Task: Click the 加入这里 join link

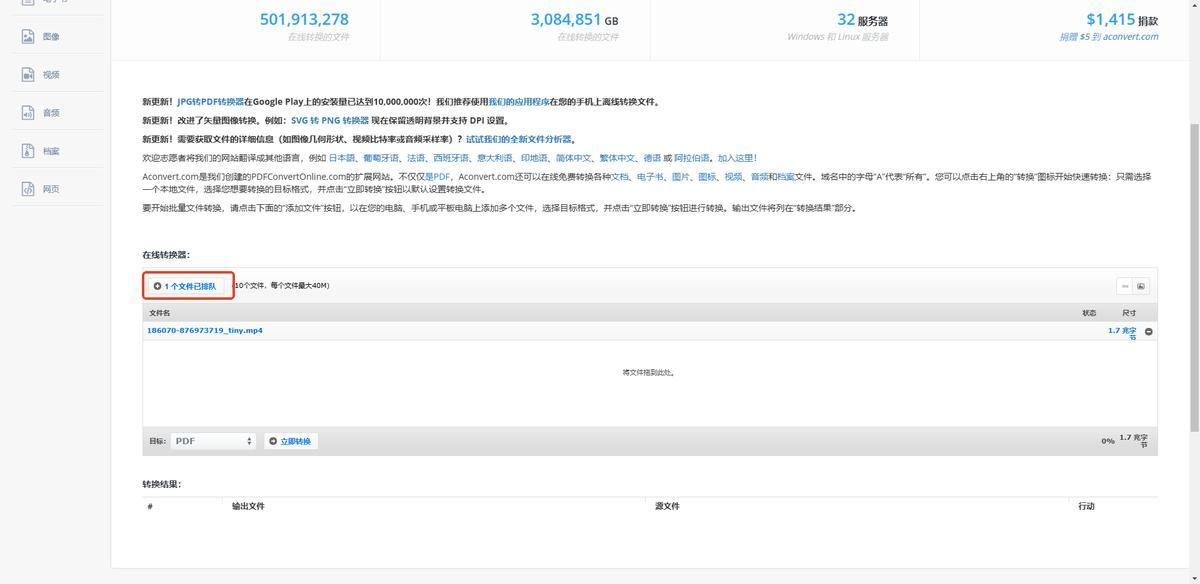Action: point(737,158)
